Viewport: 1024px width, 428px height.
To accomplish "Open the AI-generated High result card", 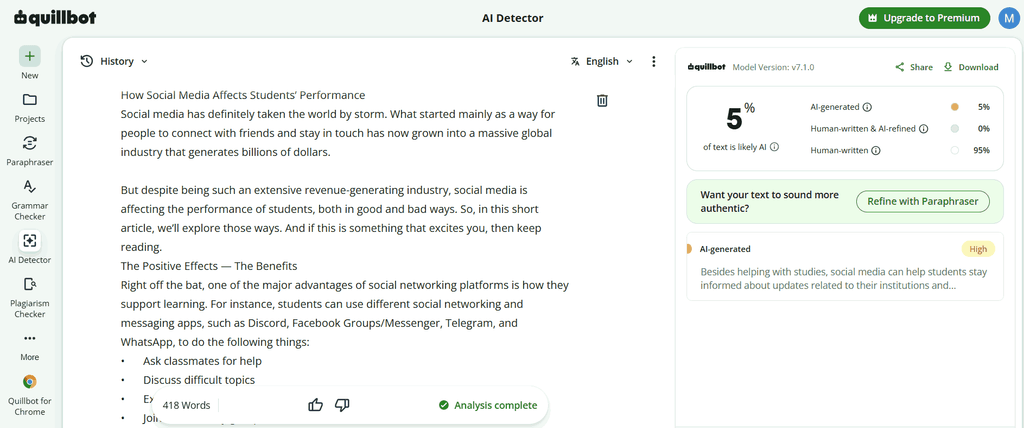I will coord(845,267).
